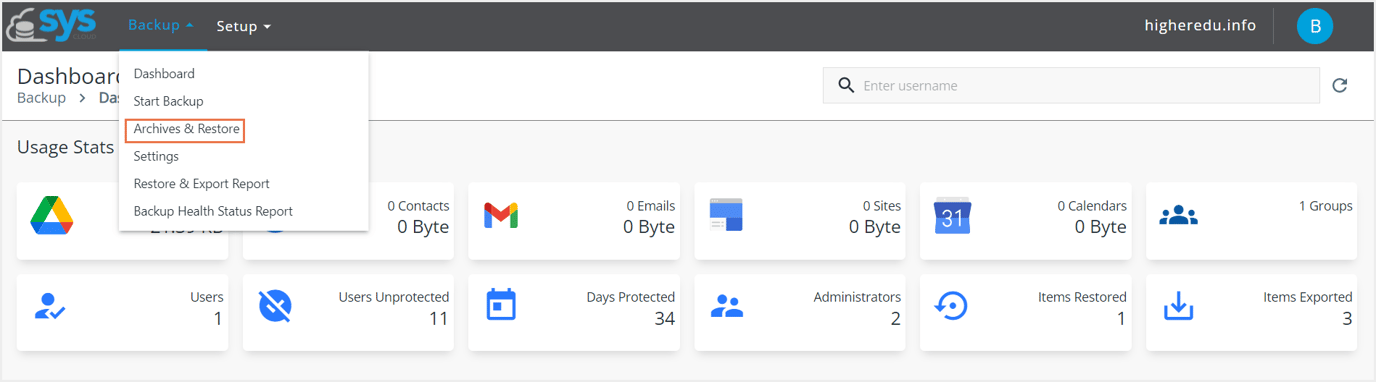1376x382 pixels.
Task: Click the Gmail envelope icon
Action: 501,215
